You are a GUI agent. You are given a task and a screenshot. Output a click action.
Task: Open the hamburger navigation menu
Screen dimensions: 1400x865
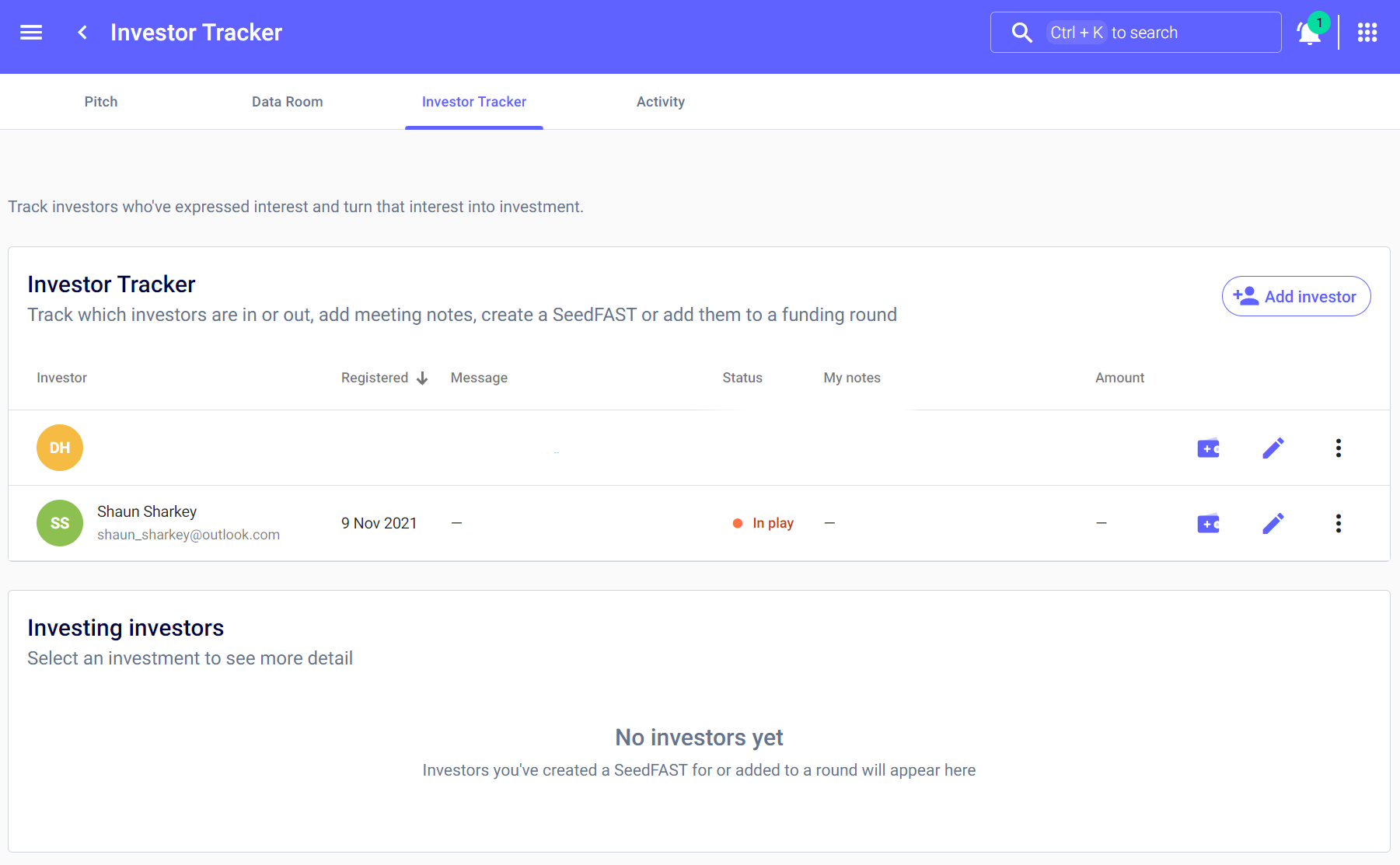pyautogui.click(x=31, y=33)
